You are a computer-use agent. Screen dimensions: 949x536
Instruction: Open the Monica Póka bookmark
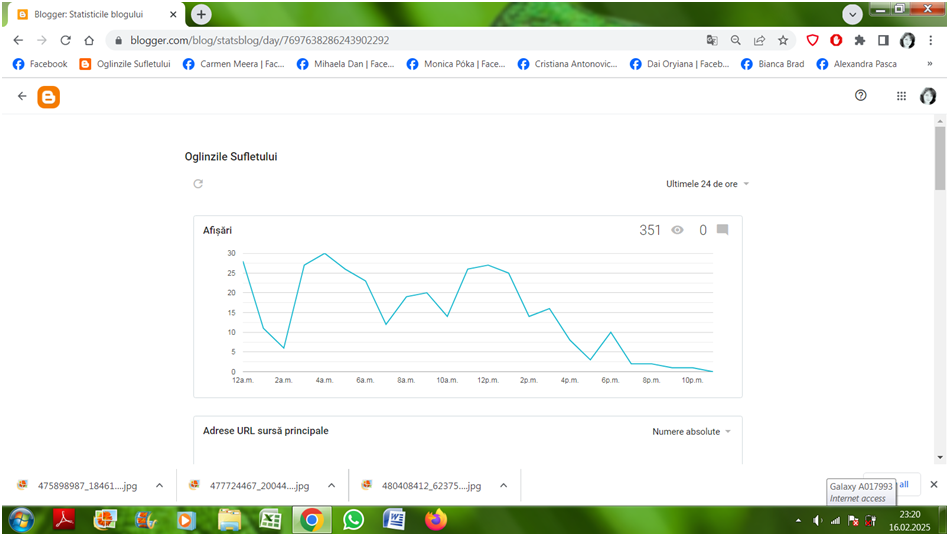coord(456,64)
